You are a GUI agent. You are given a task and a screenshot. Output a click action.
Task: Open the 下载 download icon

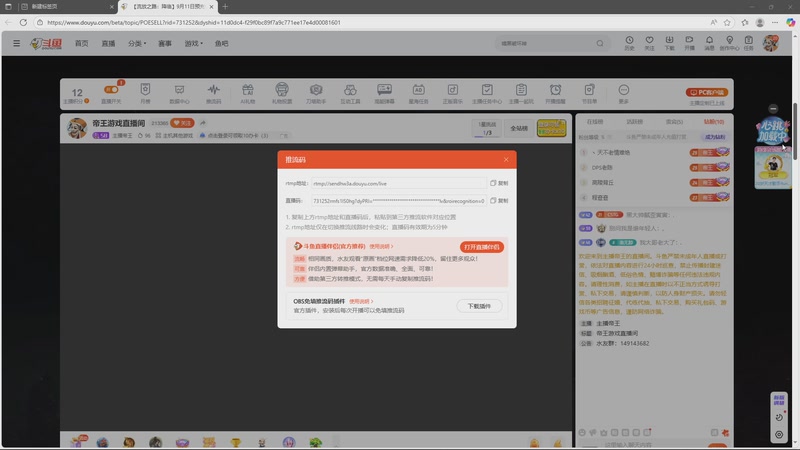669,43
